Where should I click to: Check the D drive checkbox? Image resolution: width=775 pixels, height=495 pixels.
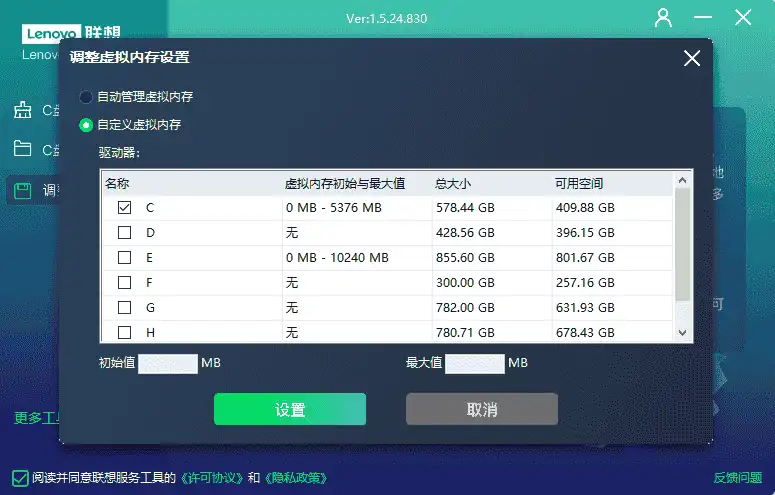click(125, 232)
